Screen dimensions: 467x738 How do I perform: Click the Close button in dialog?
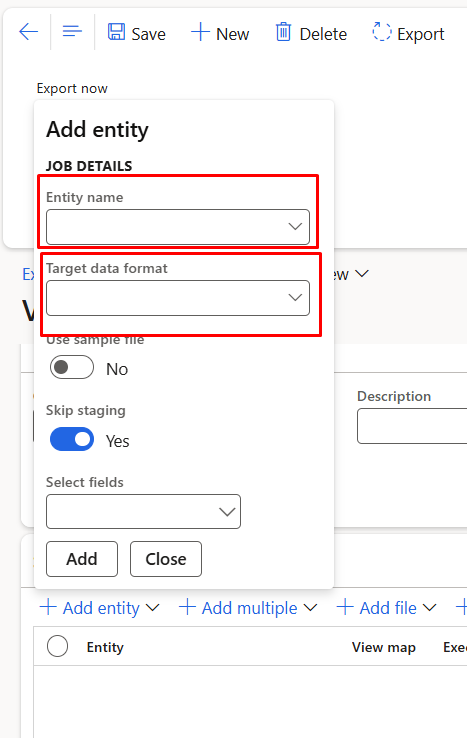(x=166, y=559)
